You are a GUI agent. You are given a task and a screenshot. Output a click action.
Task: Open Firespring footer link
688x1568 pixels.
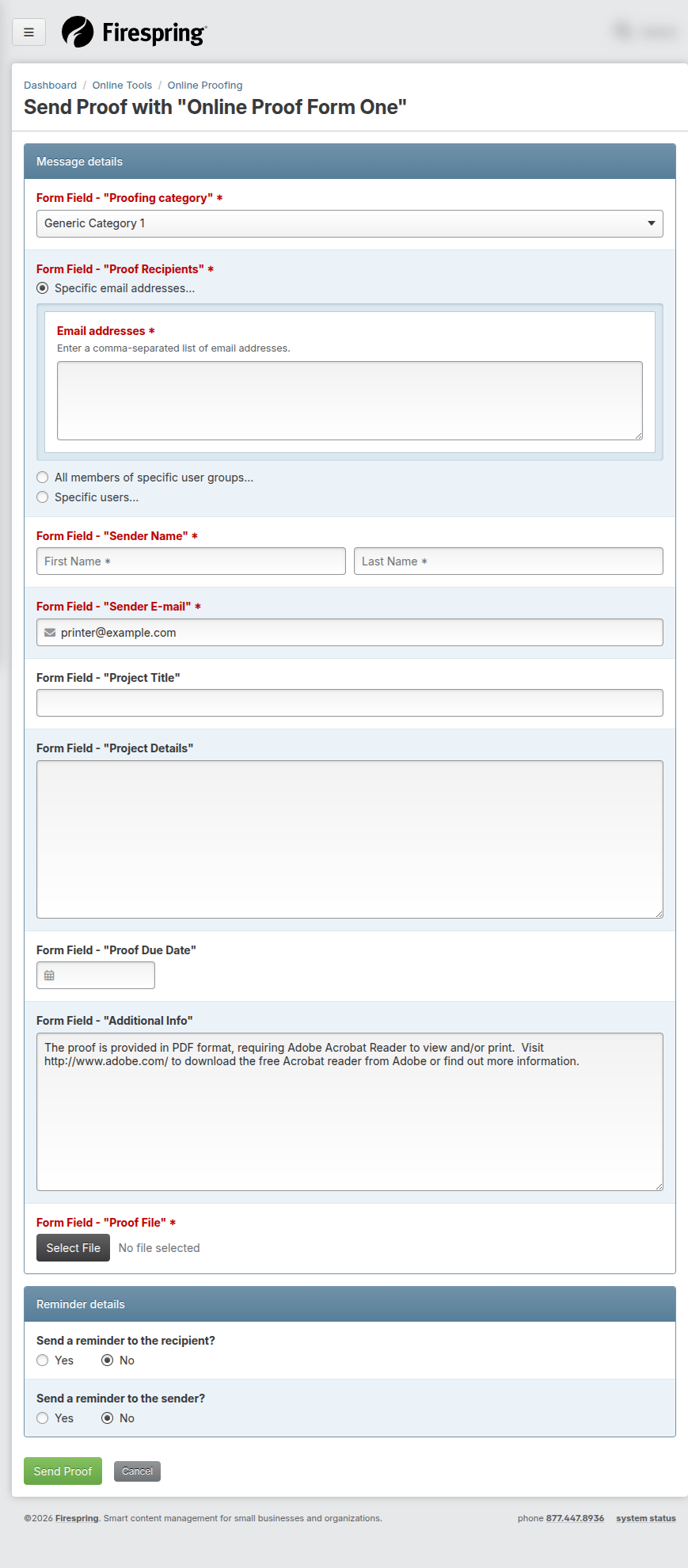77,1518
